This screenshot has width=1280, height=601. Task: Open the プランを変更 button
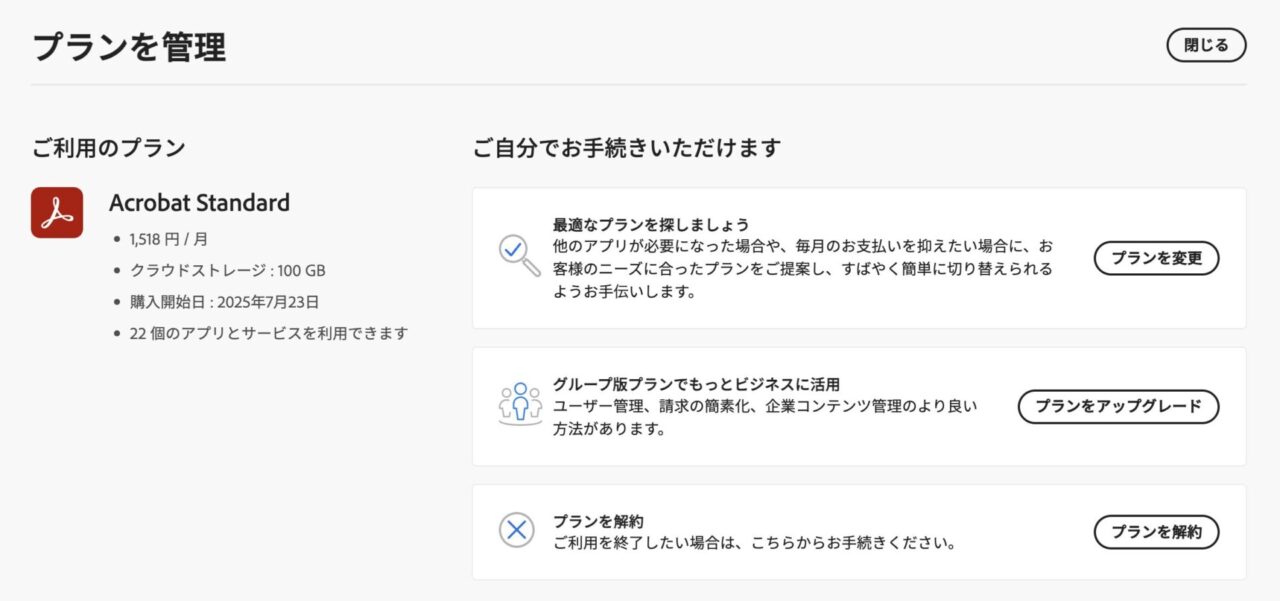tap(1156, 258)
